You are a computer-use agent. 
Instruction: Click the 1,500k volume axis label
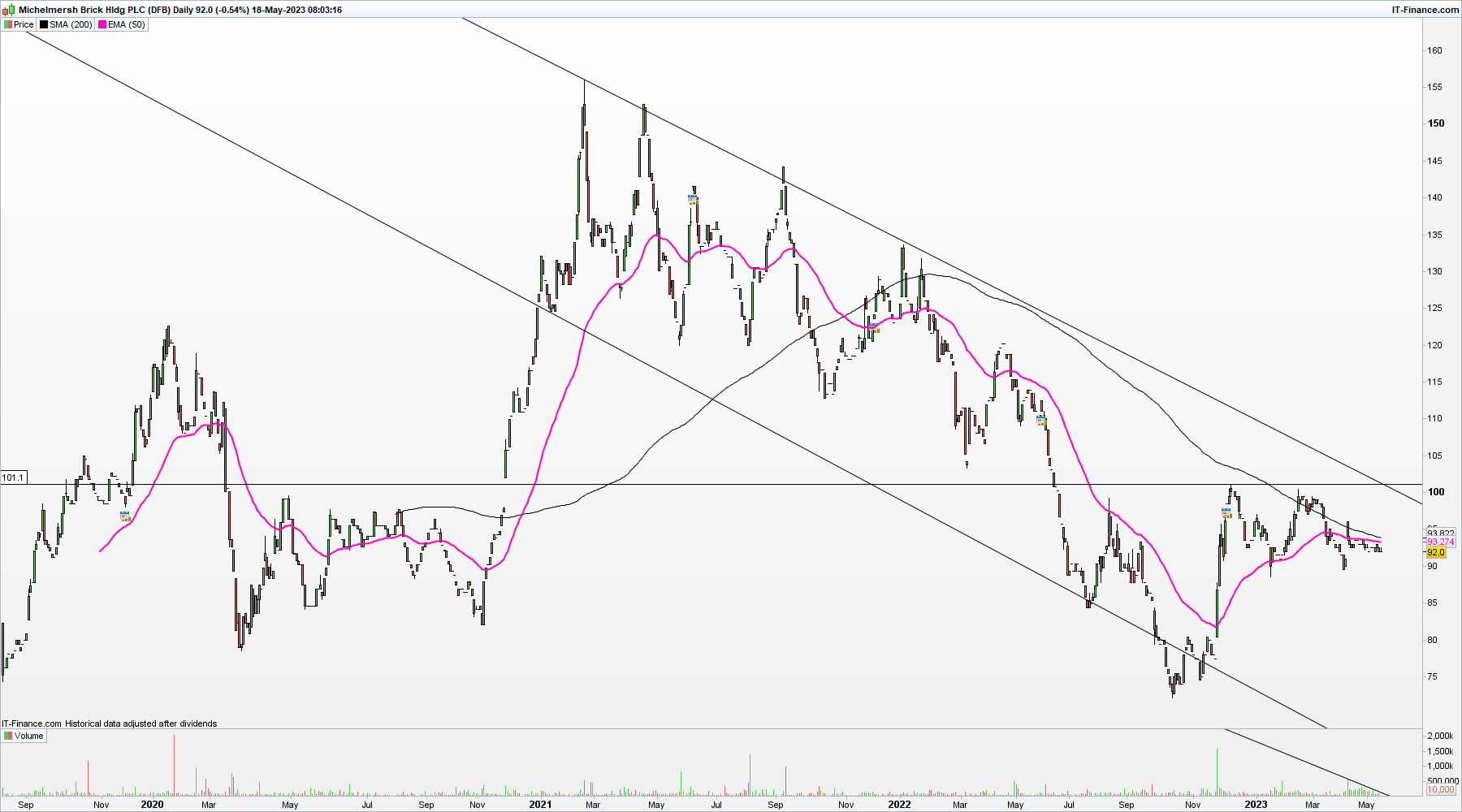pyautogui.click(x=1440, y=751)
